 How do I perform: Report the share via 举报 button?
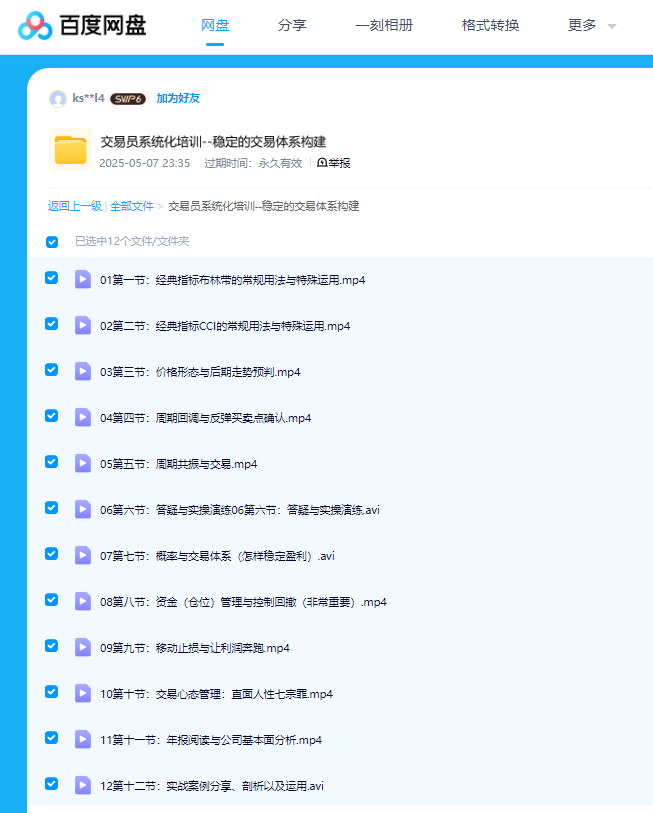[334, 163]
